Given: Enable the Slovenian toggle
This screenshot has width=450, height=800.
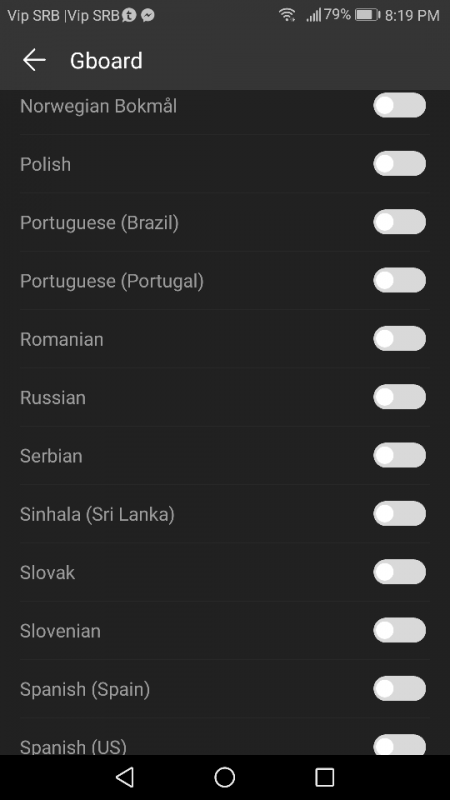Looking at the screenshot, I should pos(399,630).
